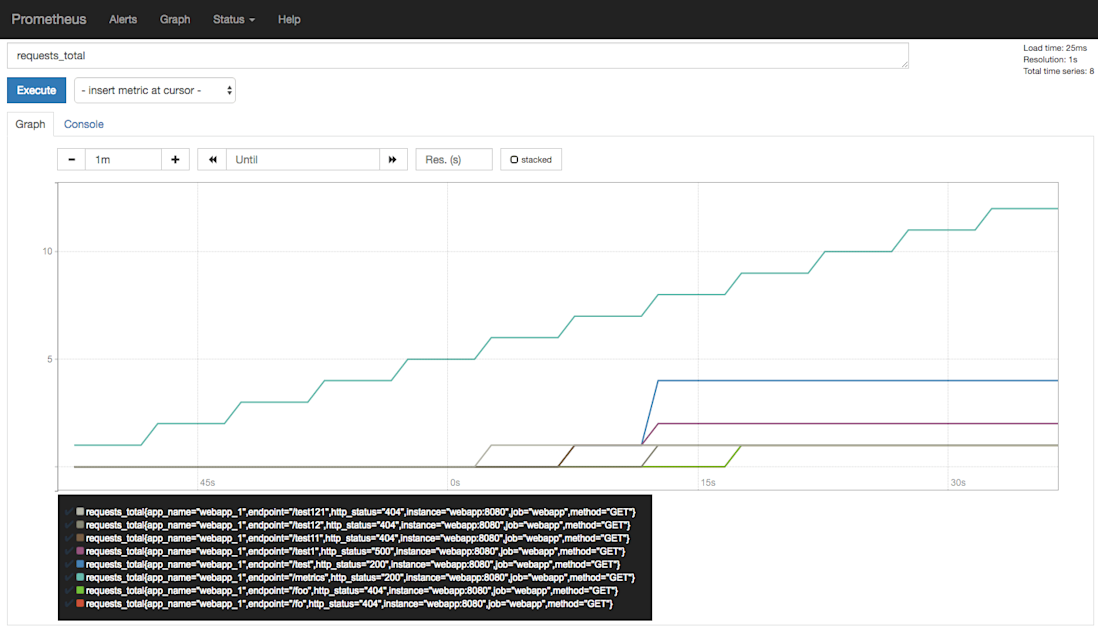The width and height of the screenshot is (1098, 627).
Task: Click the legend swatch for the /test 200 series
Action: pyautogui.click(x=79, y=564)
